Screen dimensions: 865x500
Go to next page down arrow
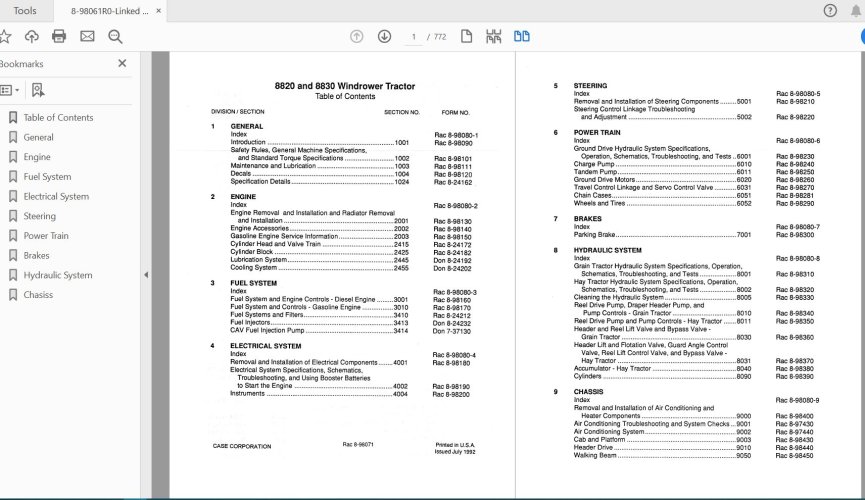point(385,36)
